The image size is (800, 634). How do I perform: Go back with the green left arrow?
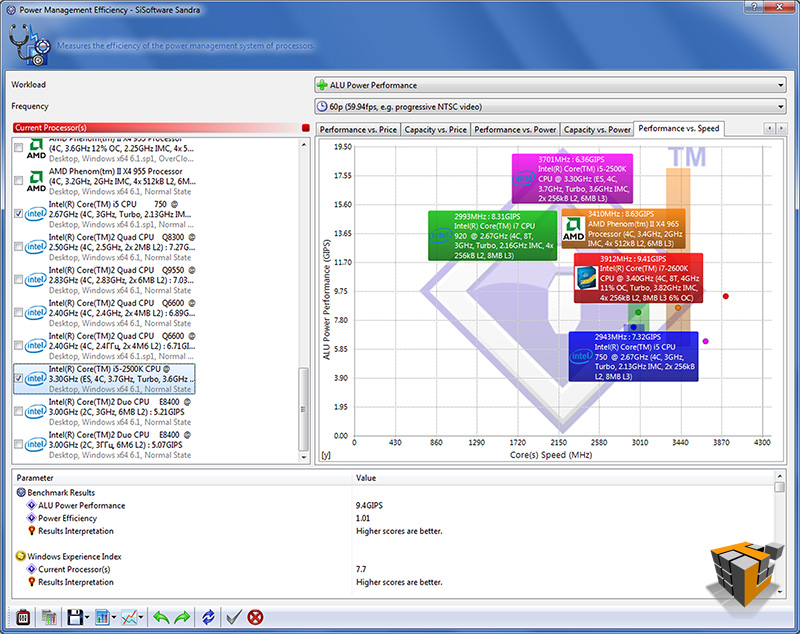point(161,618)
